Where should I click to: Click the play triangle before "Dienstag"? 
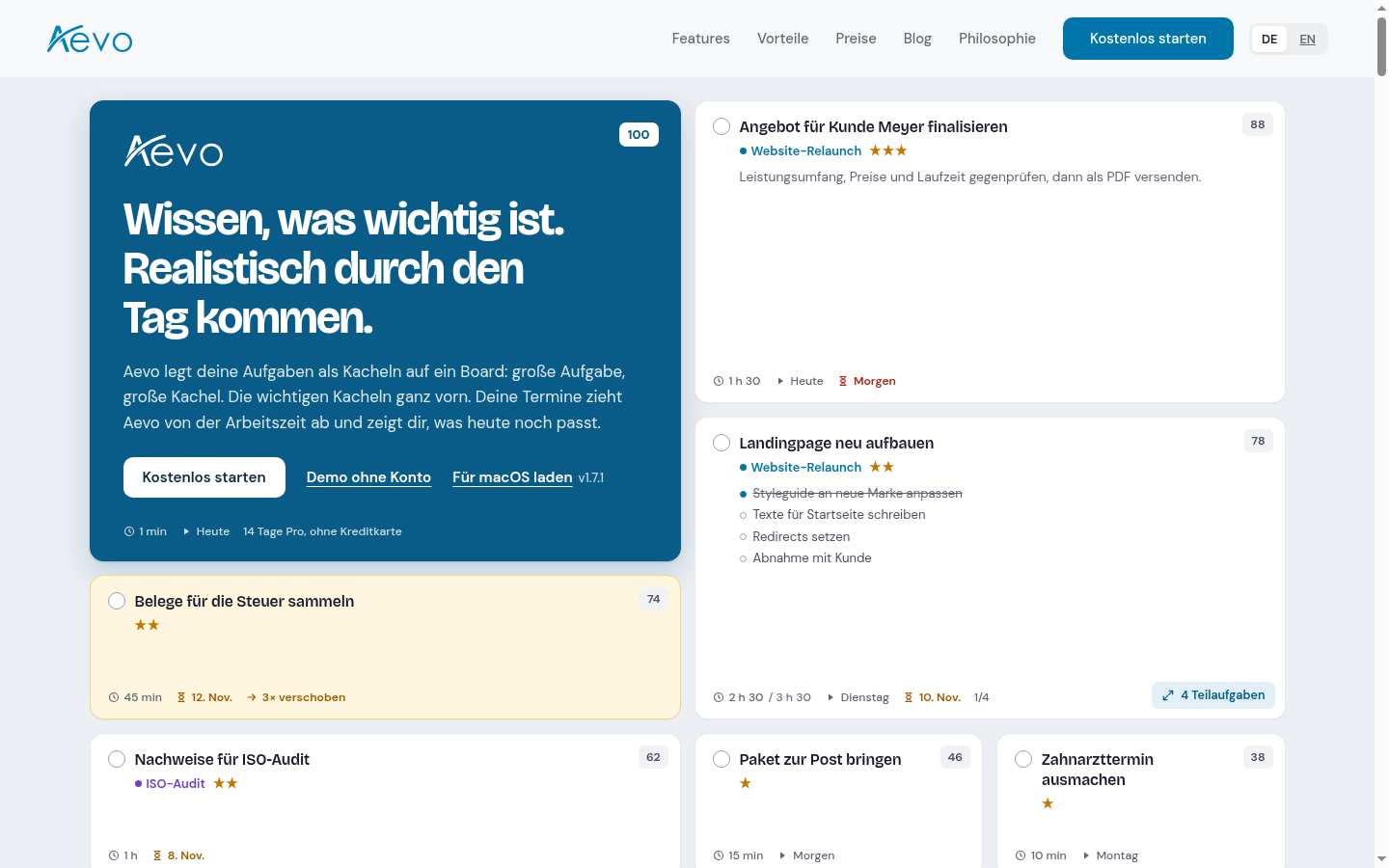[831, 697]
